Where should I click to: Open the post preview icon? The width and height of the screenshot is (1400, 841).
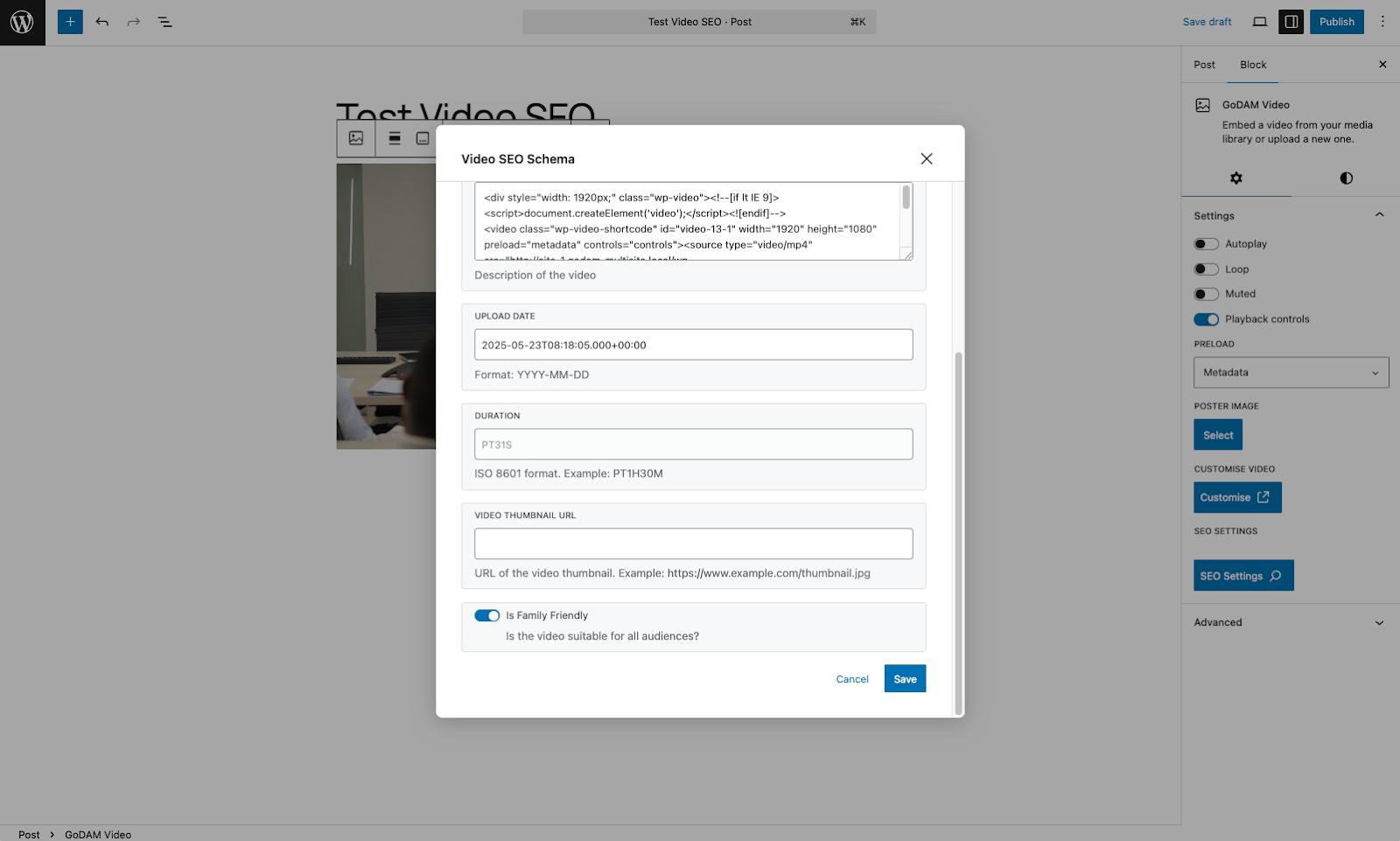[x=1259, y=21]
